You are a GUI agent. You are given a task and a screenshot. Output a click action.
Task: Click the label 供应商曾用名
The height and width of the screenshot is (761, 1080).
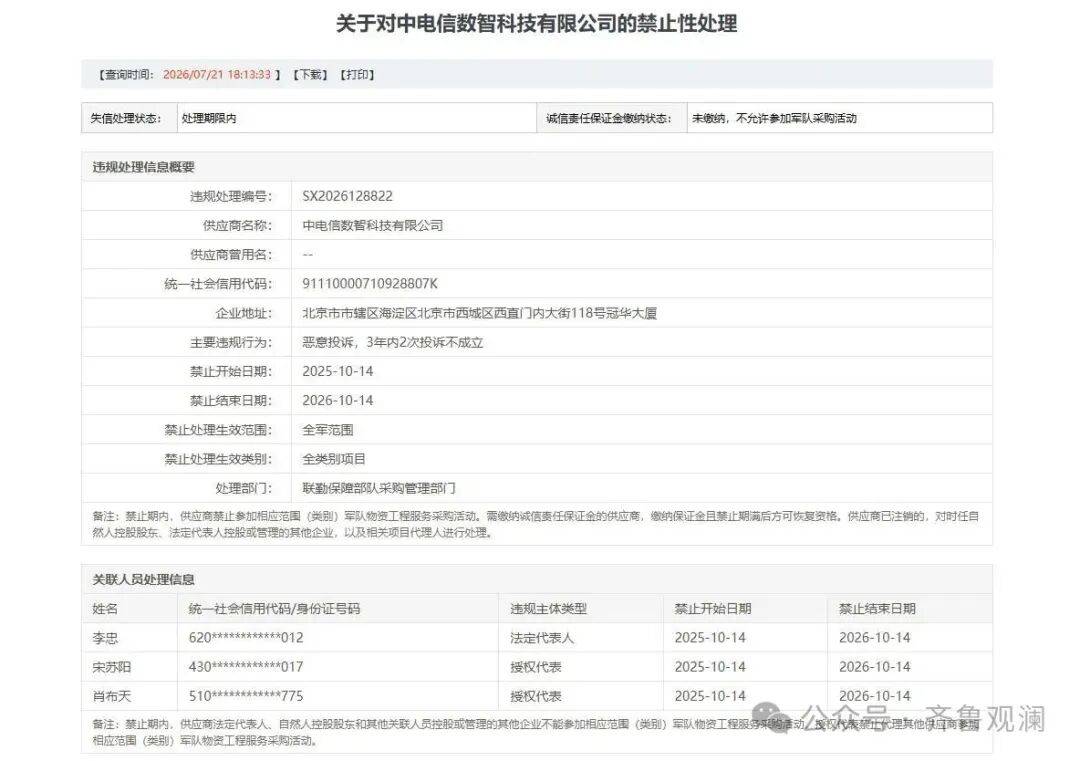click(231, 255)
